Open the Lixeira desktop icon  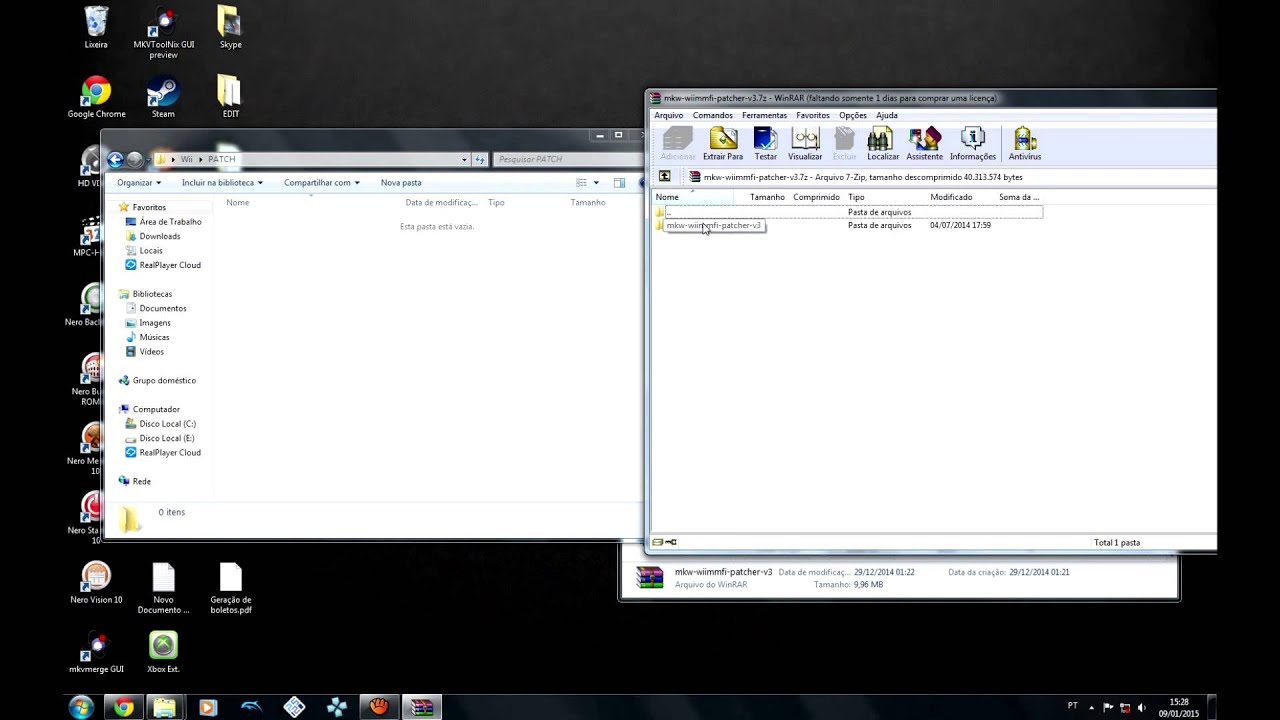coord(96,27)
